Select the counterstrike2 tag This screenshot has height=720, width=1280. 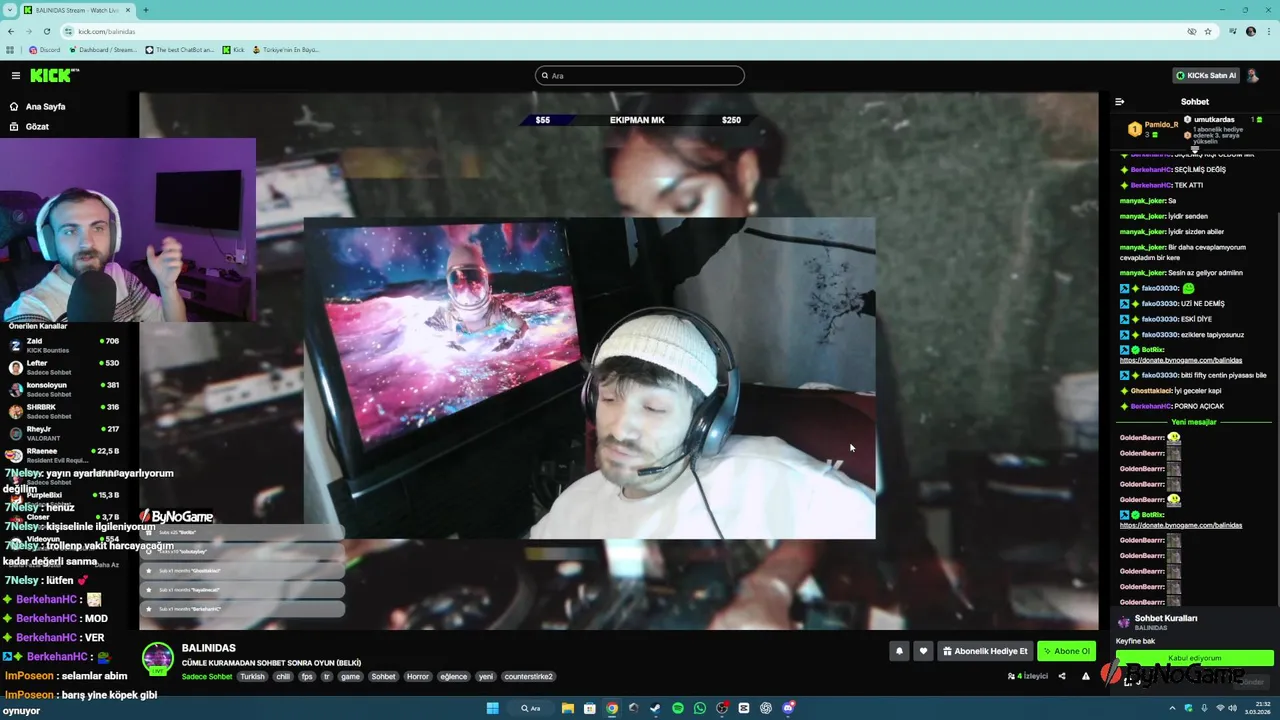click(528, 676)
